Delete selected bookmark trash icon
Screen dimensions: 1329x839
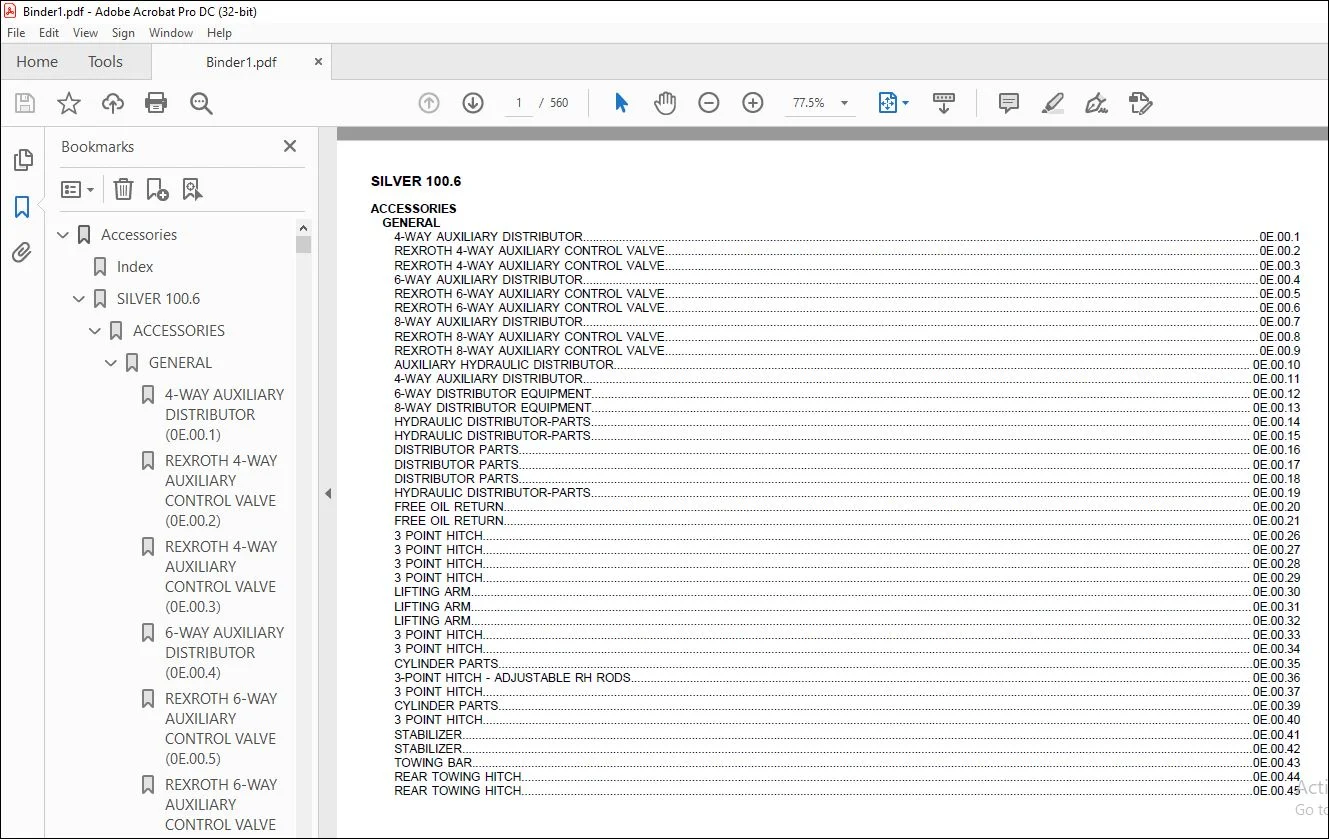point(123,189)
